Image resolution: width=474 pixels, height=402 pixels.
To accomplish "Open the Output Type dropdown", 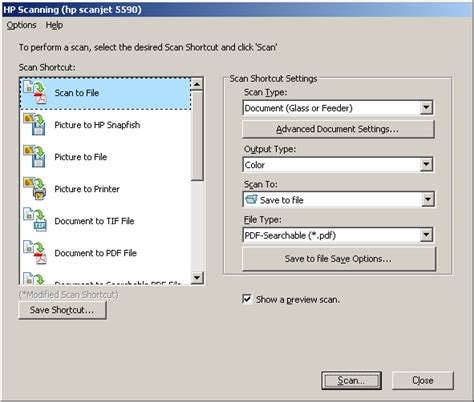I will pos(426,164).
